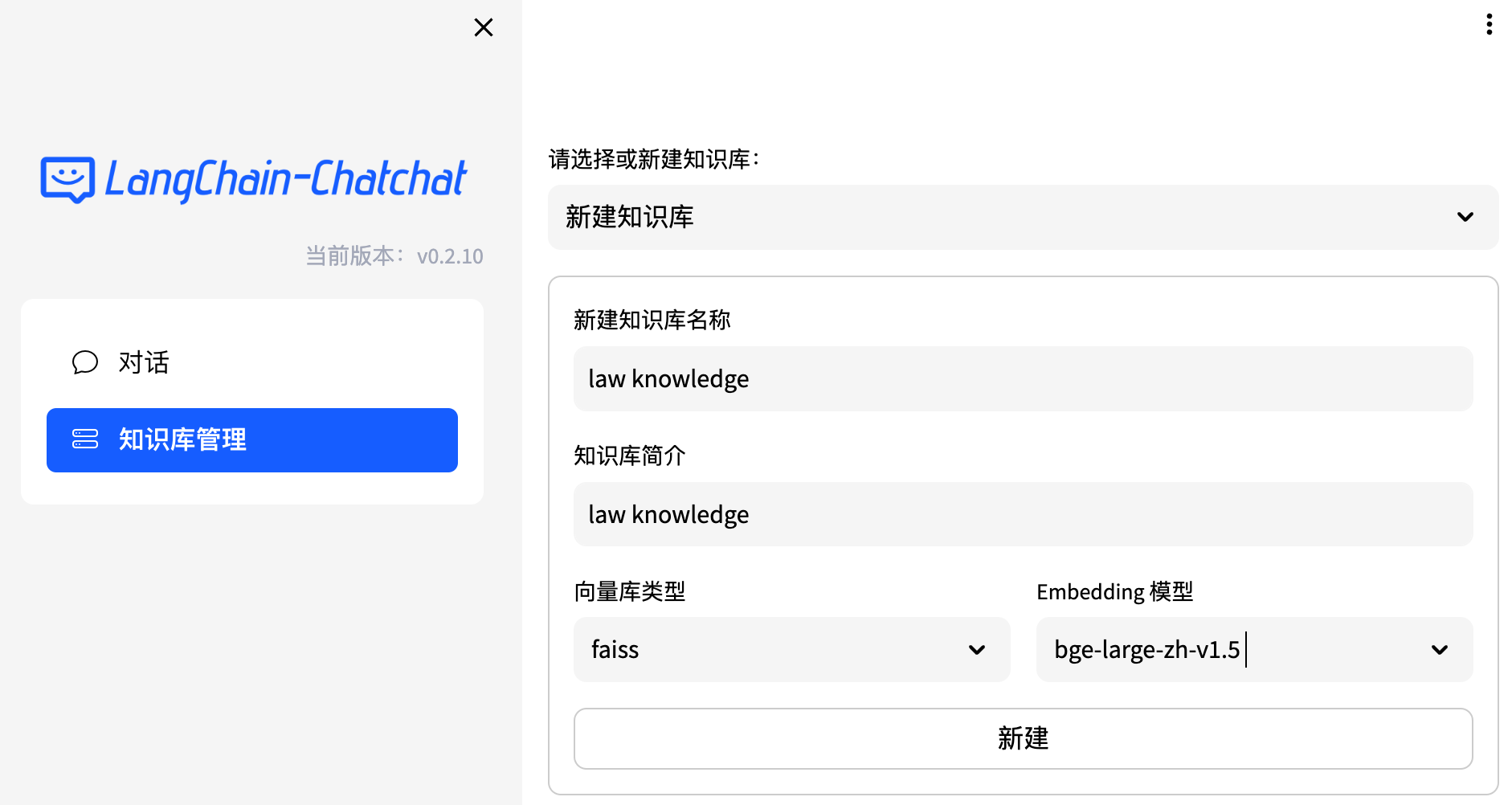
Task: Click the 当前版本 v0.2.10 version text
Action: coord(394,256)
